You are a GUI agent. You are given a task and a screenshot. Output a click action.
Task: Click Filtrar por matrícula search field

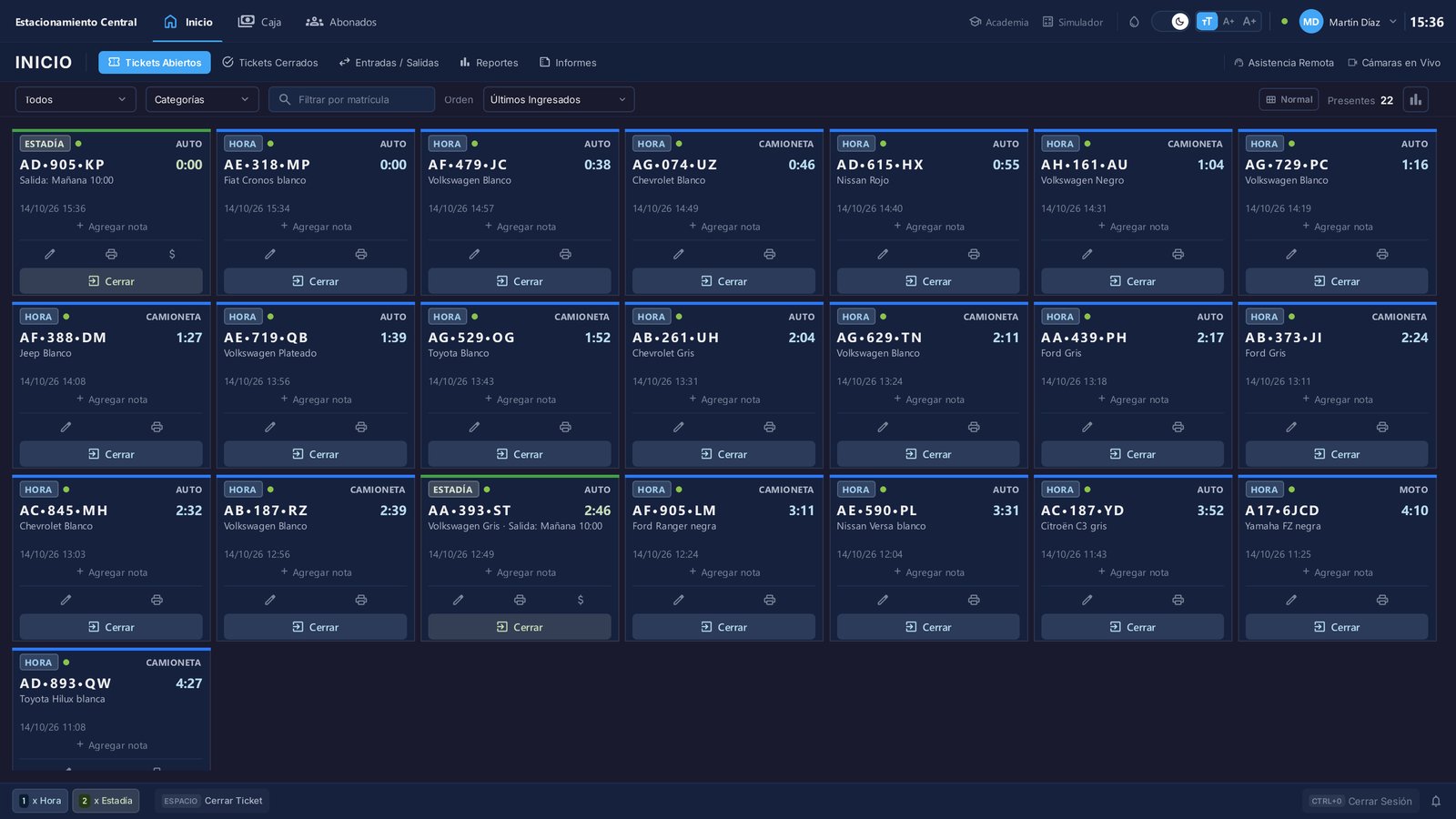[x=351, y=99]
